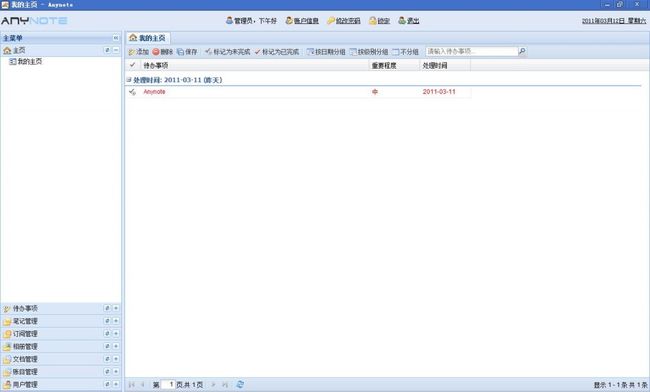Select the 我的主页 tab

[147, 38]
